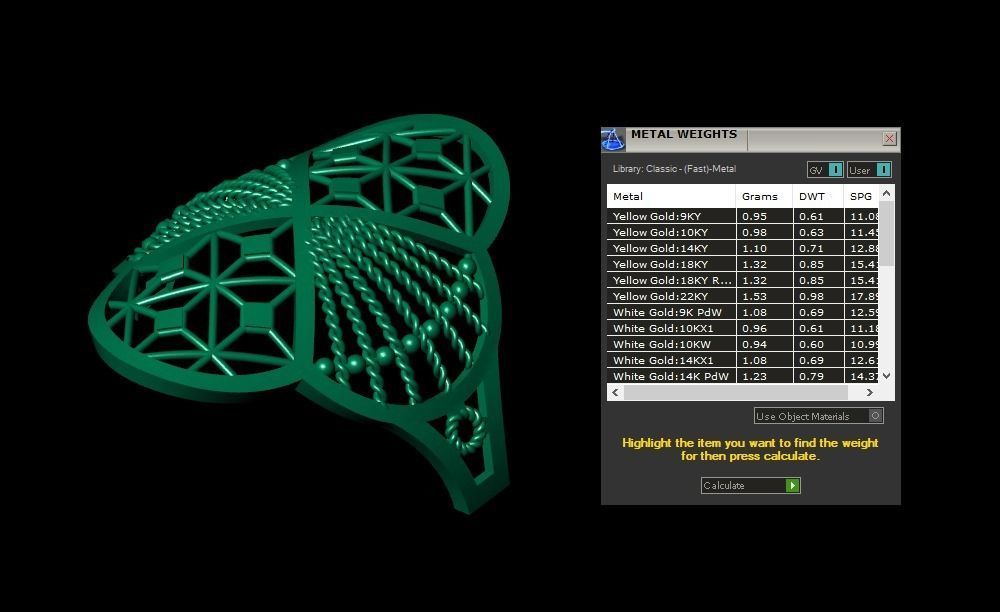The height and width of the screenshot is (612, 1000).
Task: Click the table scroll down arrow
Action: (886, 376)
